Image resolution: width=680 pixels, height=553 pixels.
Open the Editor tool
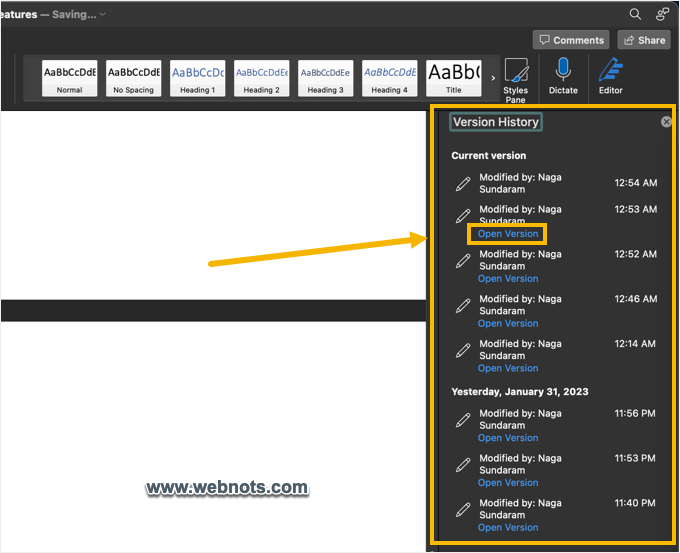(610, 76)
